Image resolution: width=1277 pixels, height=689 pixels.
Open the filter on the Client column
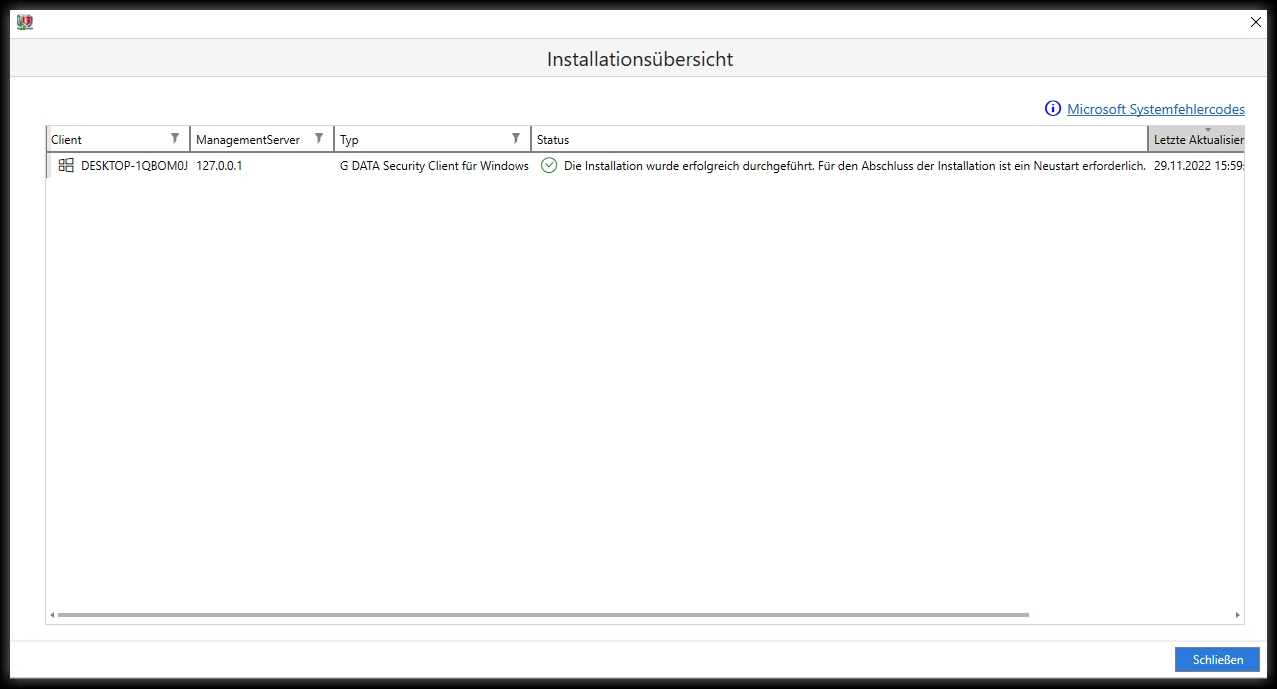click(175, 139)
